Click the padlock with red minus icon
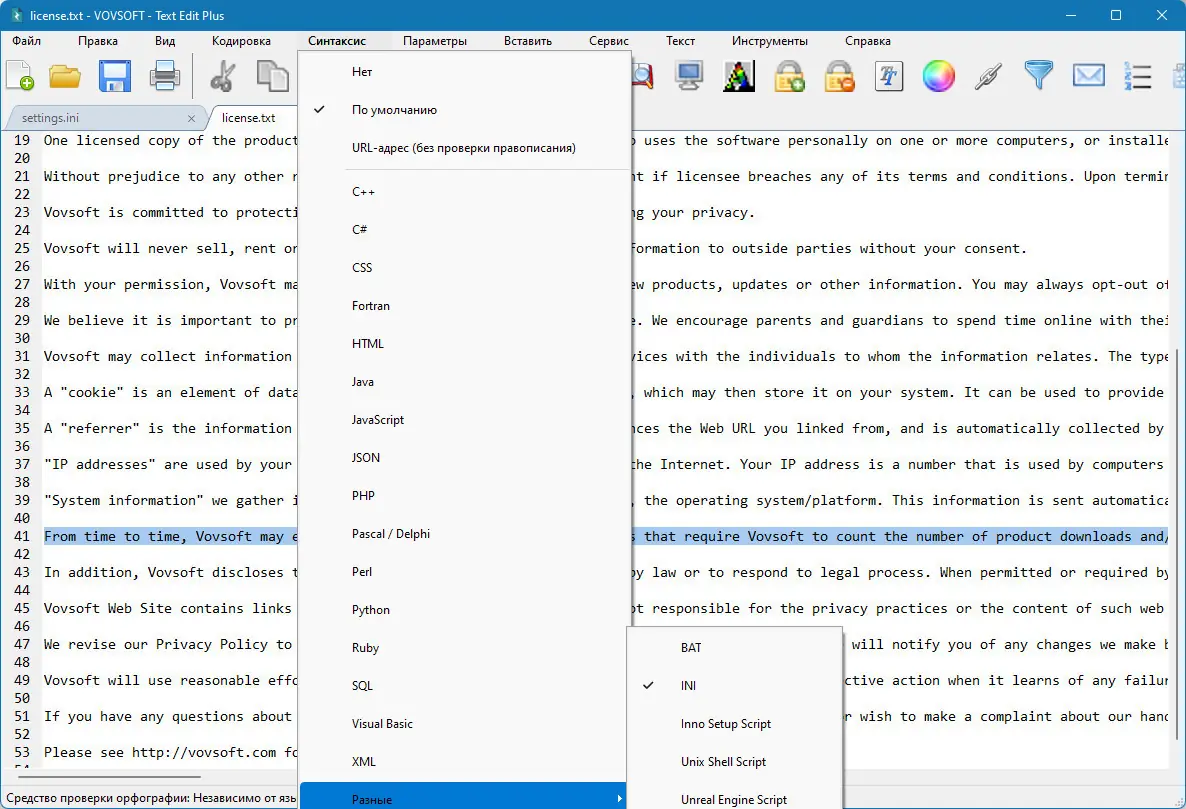The height and width of the screenshot is (809, 1186). pyautogui.click(x=839, y=76)
